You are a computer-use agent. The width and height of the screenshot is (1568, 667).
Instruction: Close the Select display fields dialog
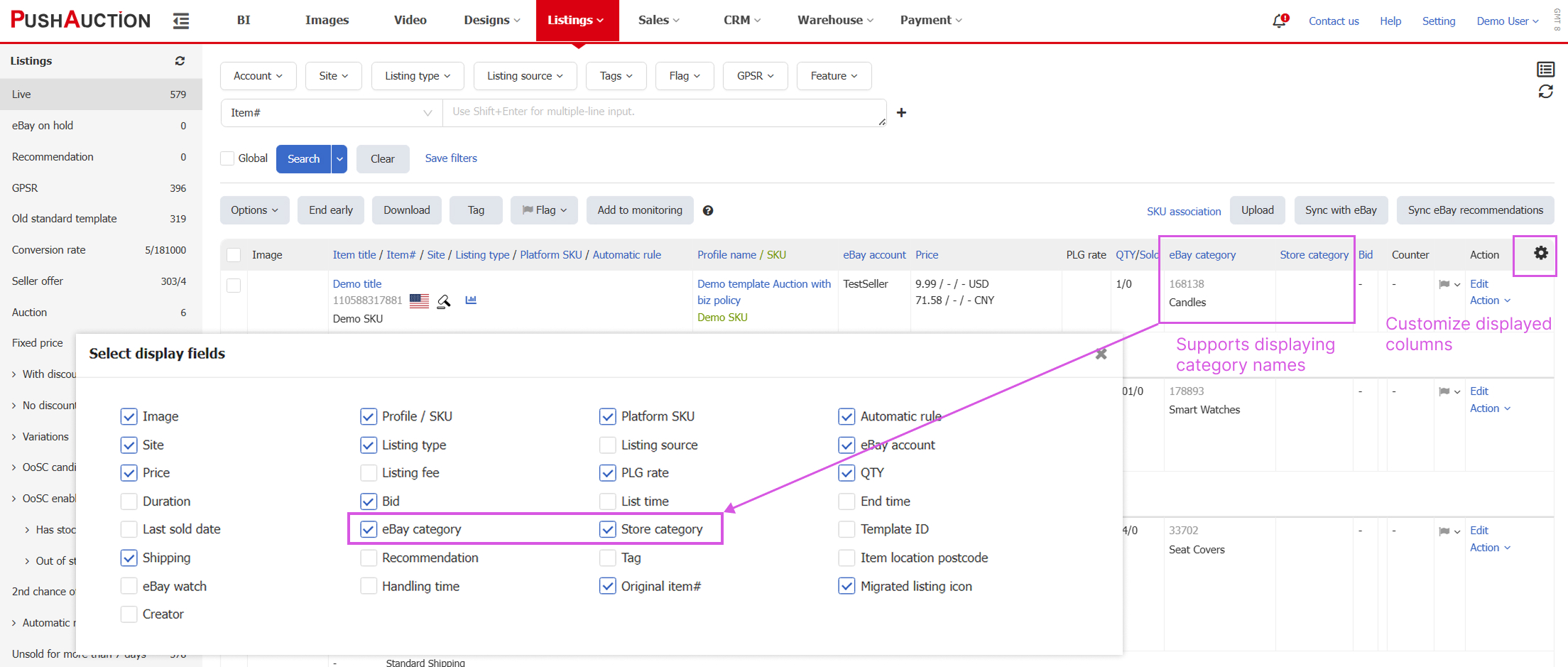pyautogui.click(x=1101, y=354)
